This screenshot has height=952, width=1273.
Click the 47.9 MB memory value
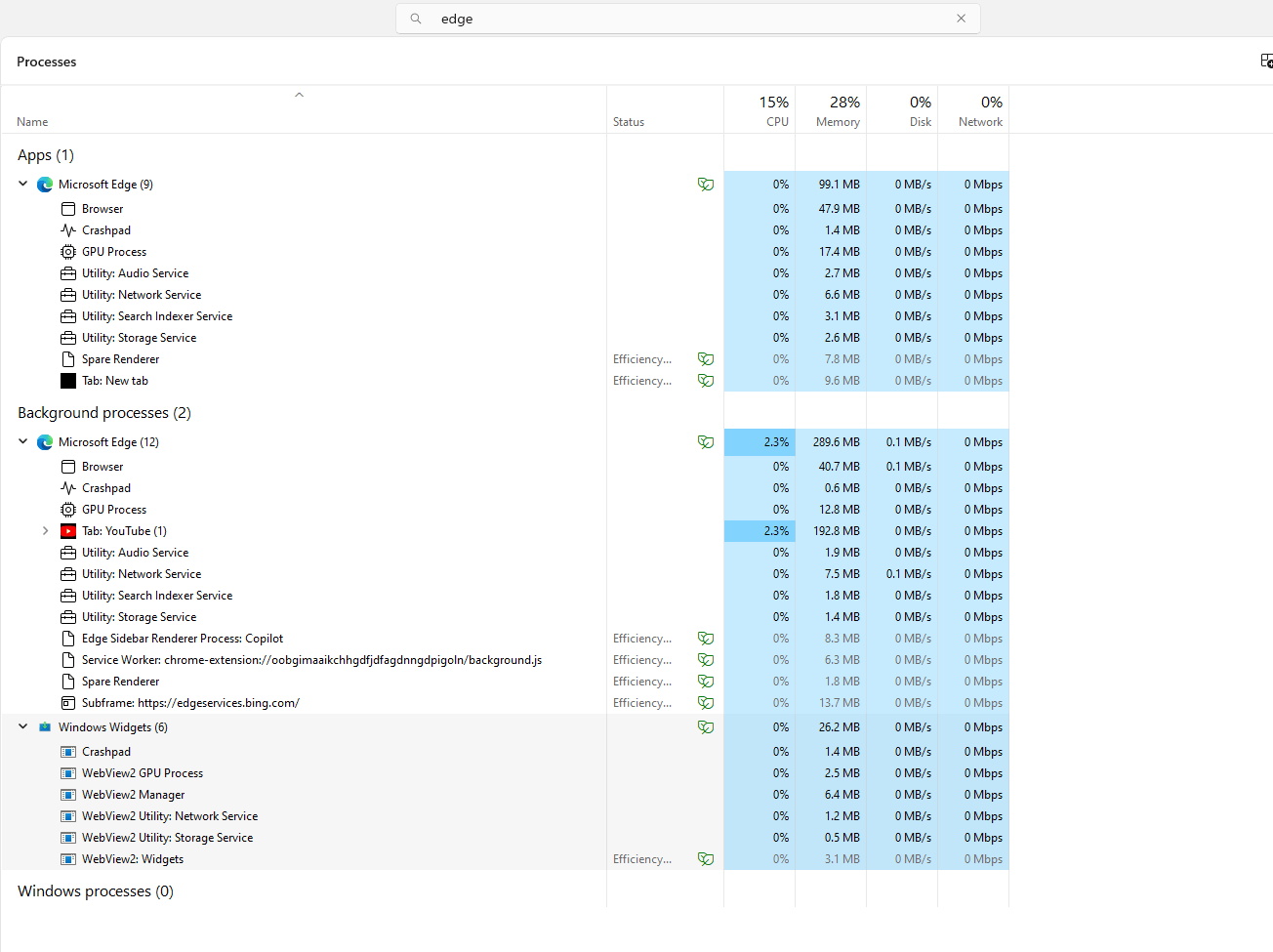coord(840,209)
